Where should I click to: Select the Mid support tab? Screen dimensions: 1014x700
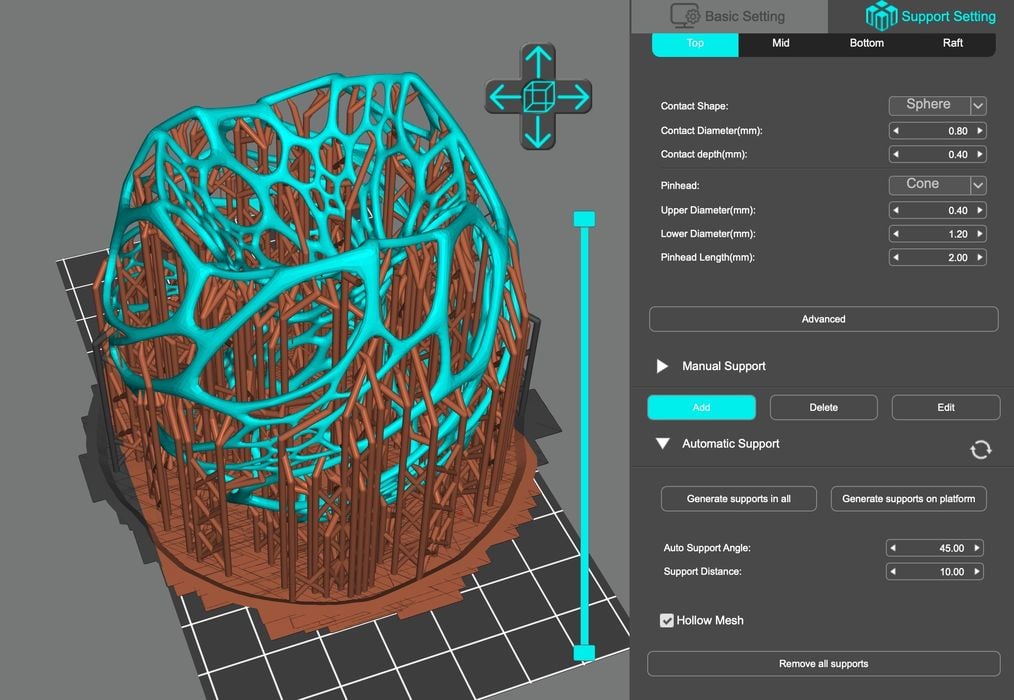(x=781, y=44)
